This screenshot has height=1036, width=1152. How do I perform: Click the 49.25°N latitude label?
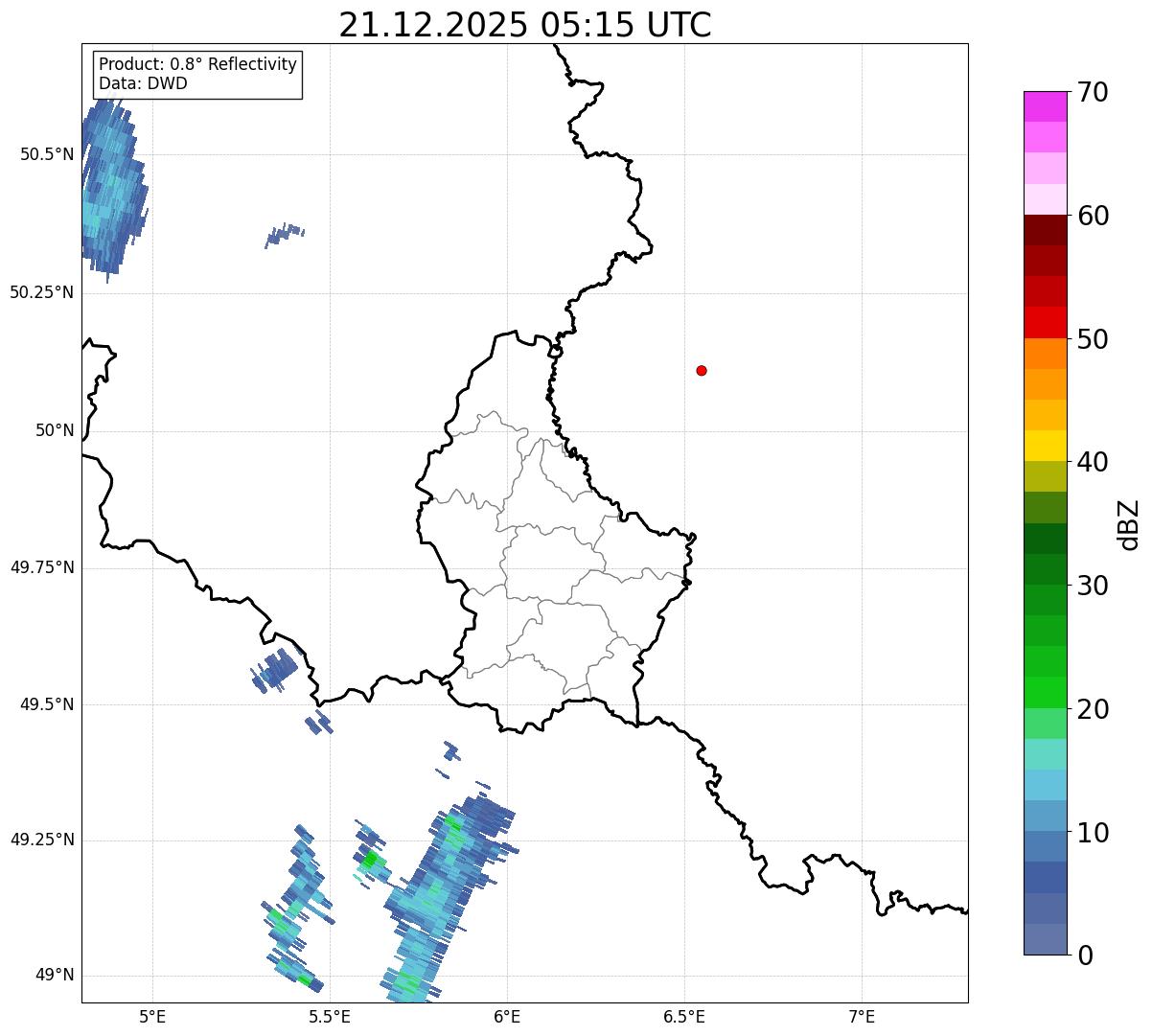(41, 840)
